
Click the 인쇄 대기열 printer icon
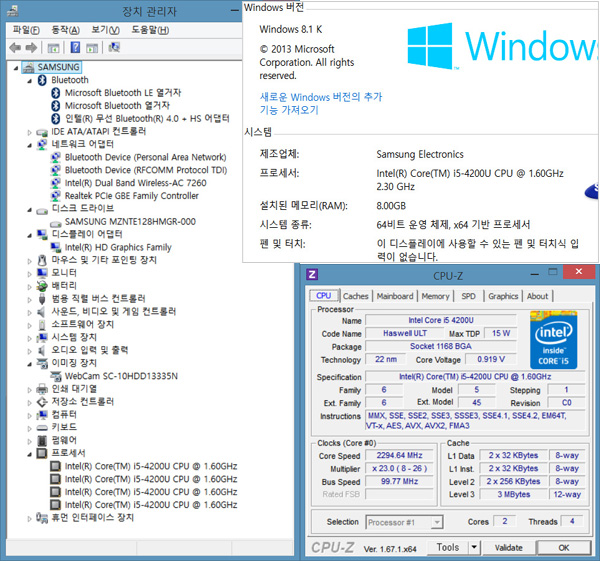click(x=42, y=389)
